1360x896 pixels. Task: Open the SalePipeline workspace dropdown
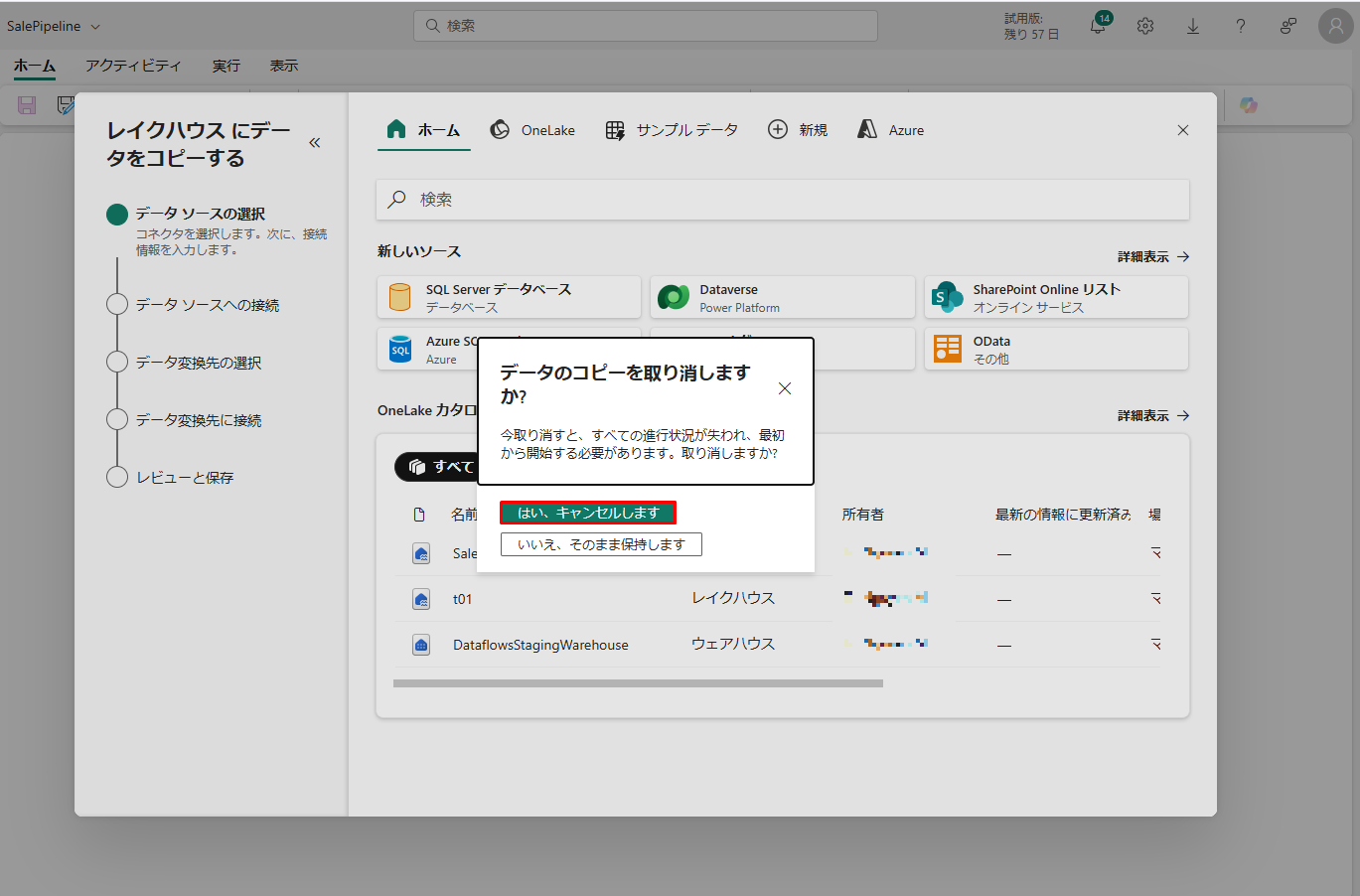click(54, 27)
